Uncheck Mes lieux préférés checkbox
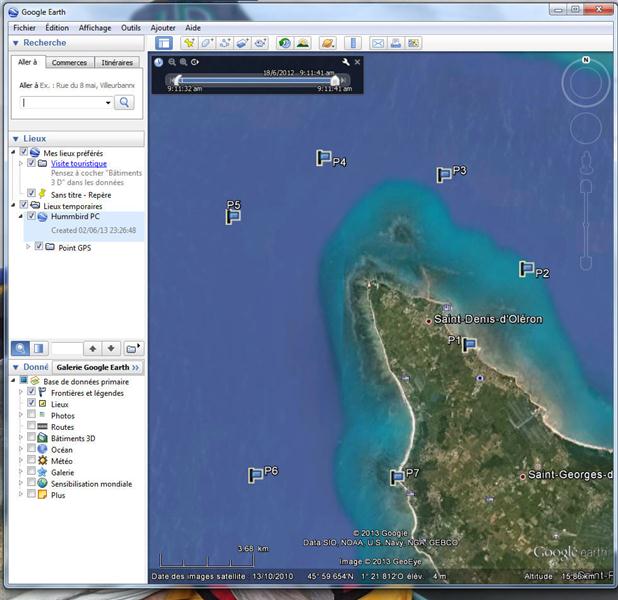The image size is (618, 600). click(x=24, y=152)
